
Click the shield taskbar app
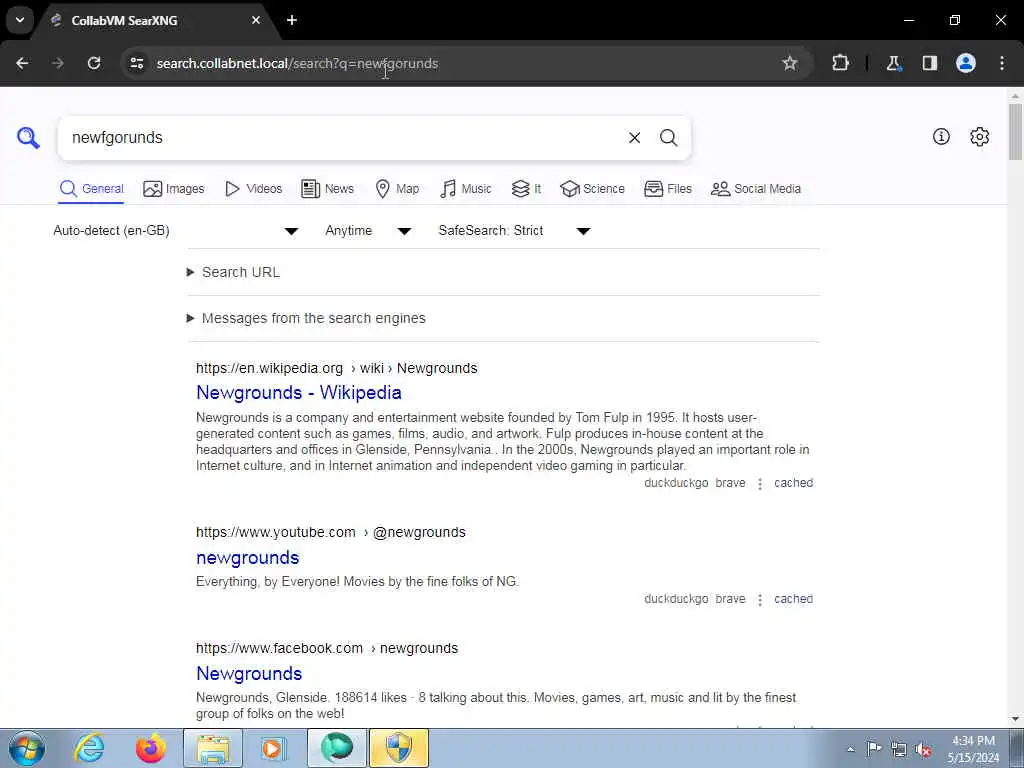(x=399, y=748)
